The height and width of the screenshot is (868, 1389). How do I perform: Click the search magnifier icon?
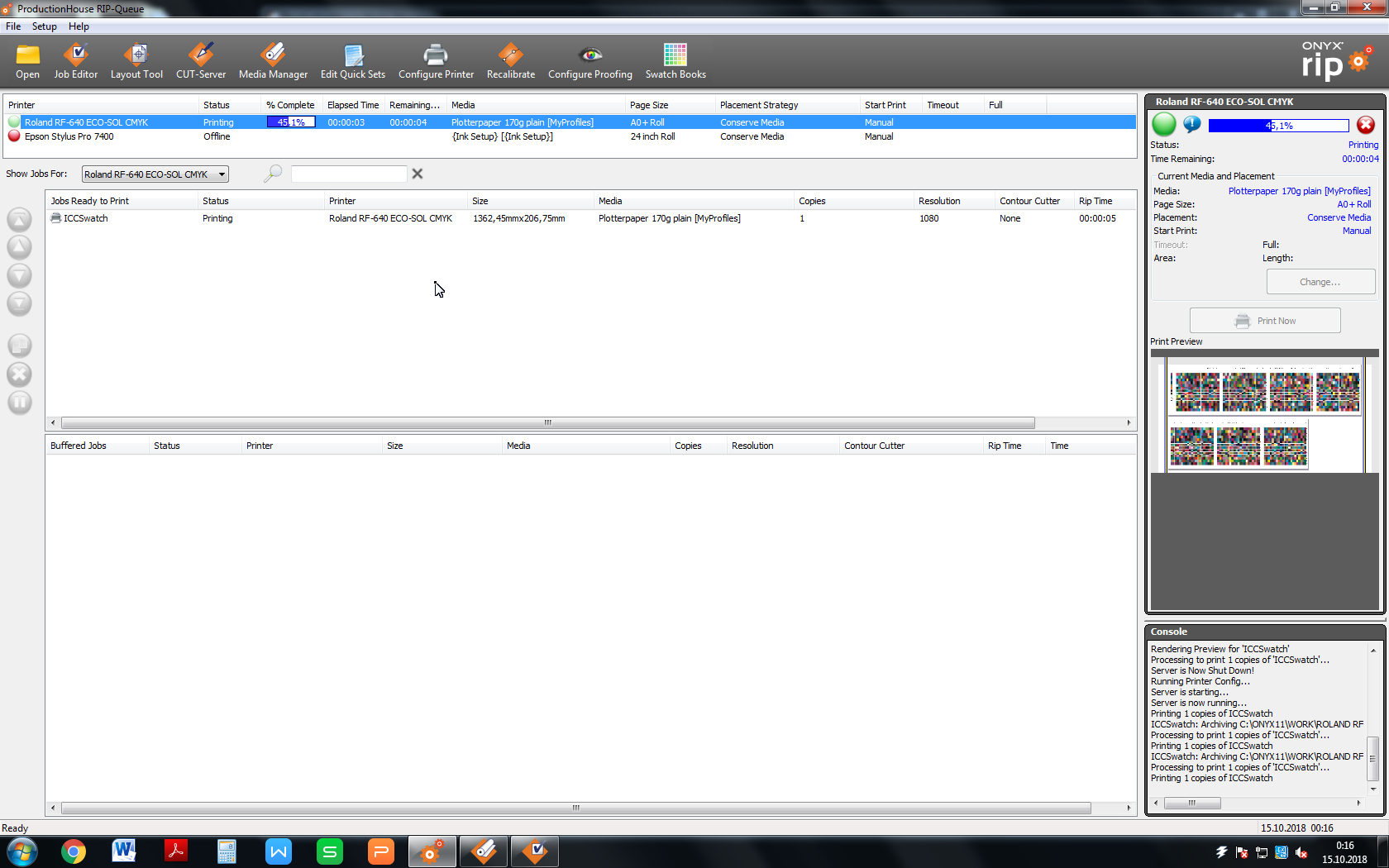(x=273, y=174)
